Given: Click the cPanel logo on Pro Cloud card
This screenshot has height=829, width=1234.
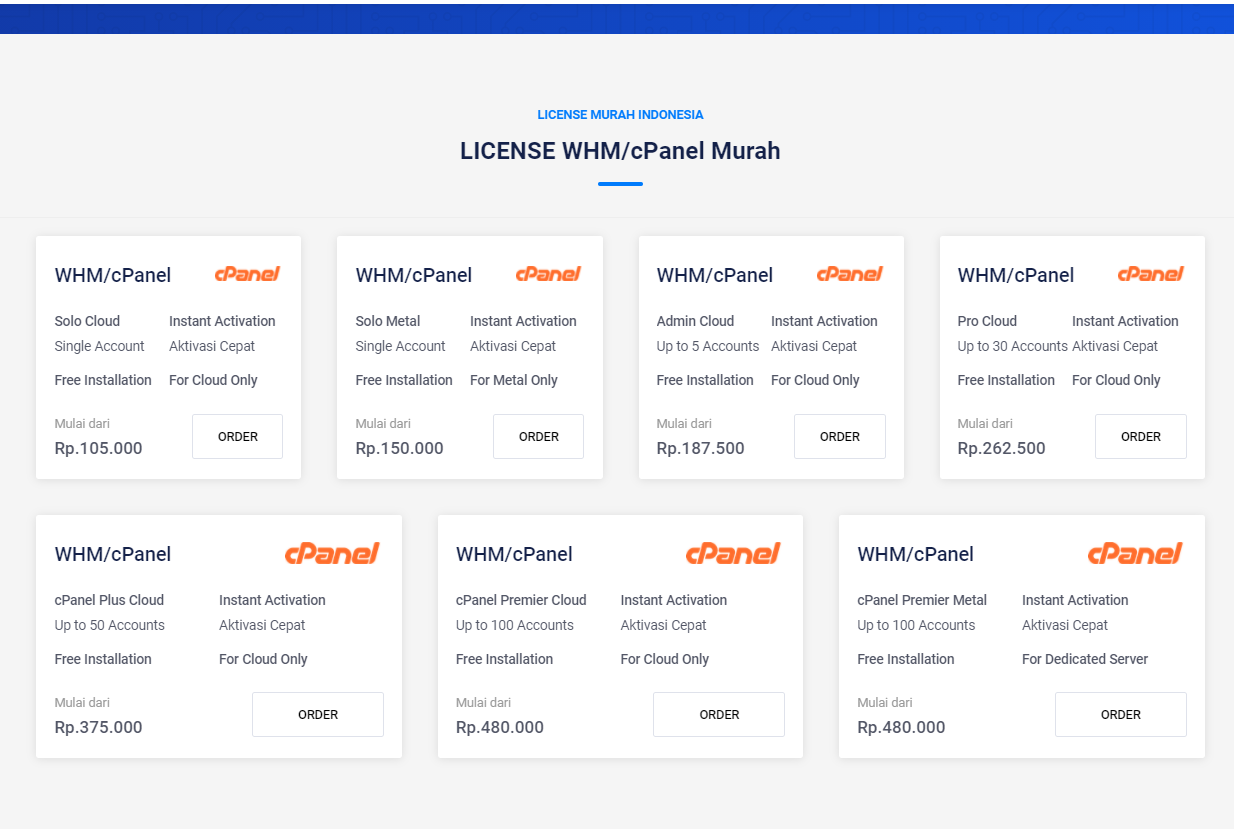Looking at the screenshot, I should [x=1150, y=274].
